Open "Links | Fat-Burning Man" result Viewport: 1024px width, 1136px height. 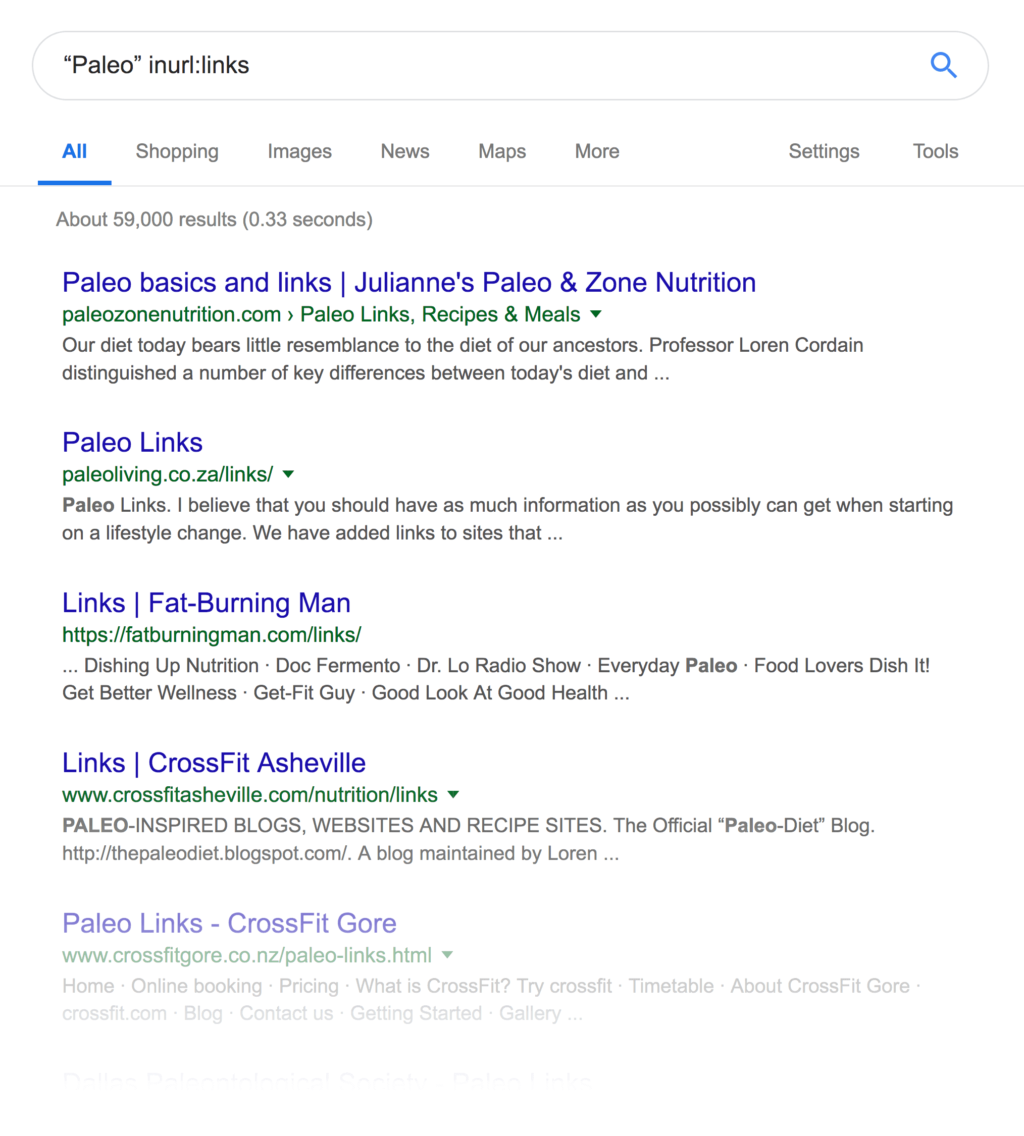click(205, 603)
